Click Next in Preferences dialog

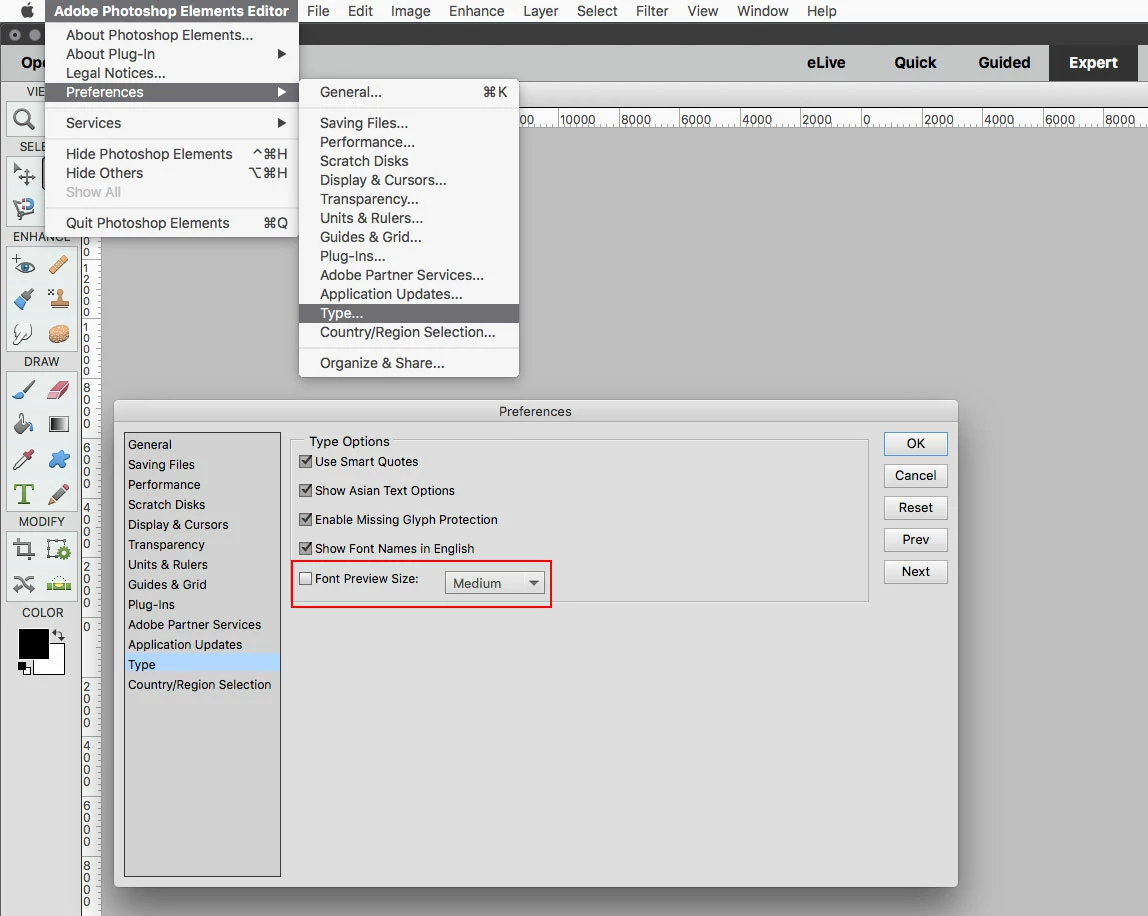click(x=915, y=572)
